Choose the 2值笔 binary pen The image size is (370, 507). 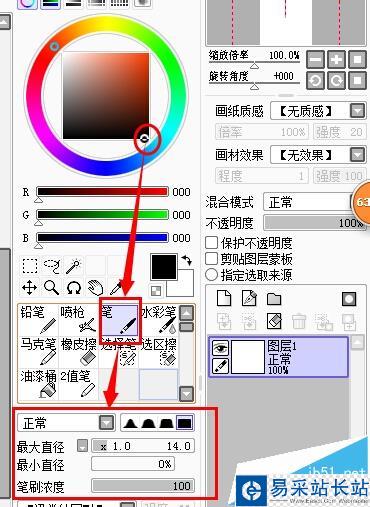tap(78, 384)
